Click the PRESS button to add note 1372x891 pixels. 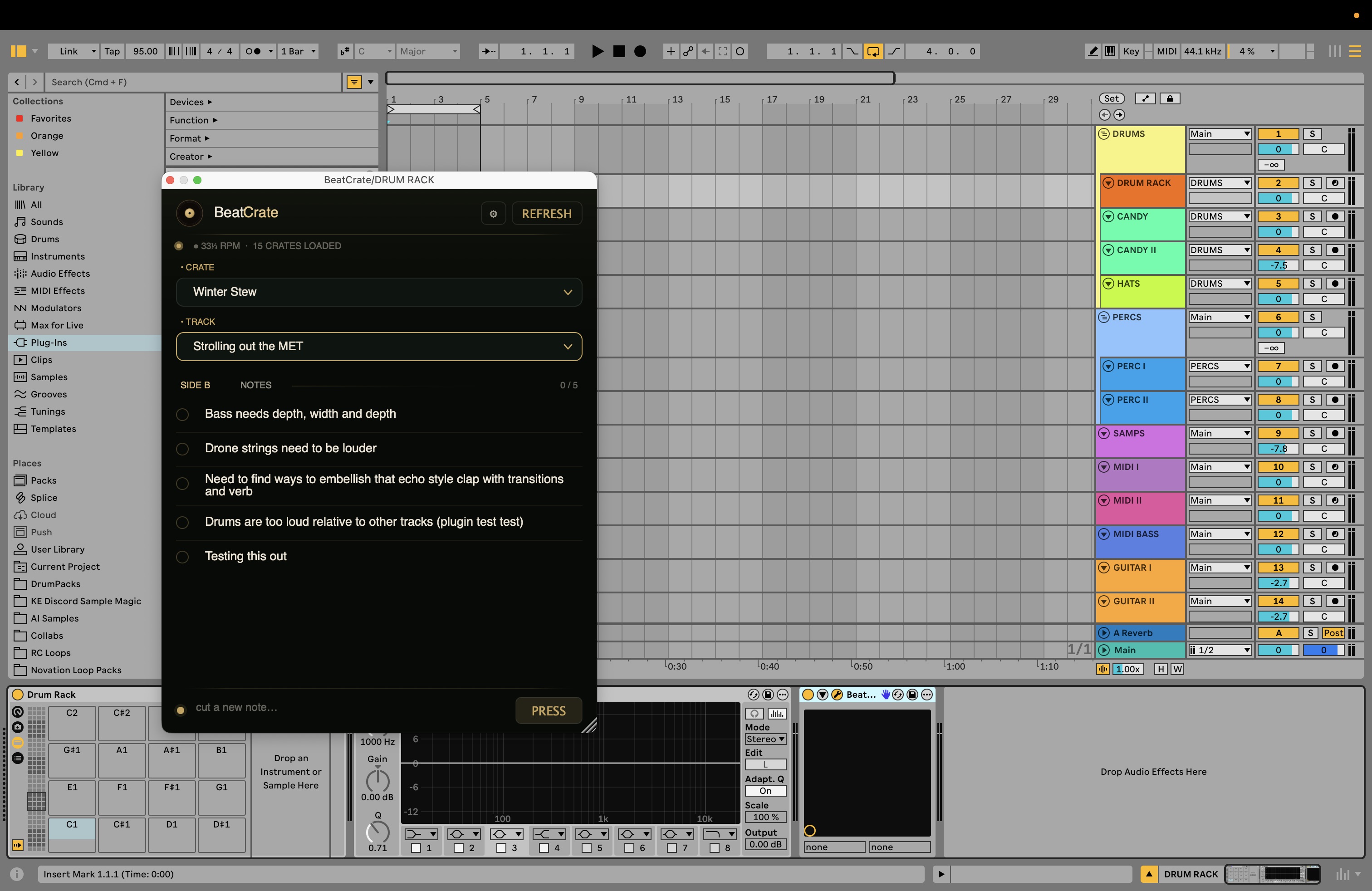pos(548,710)
